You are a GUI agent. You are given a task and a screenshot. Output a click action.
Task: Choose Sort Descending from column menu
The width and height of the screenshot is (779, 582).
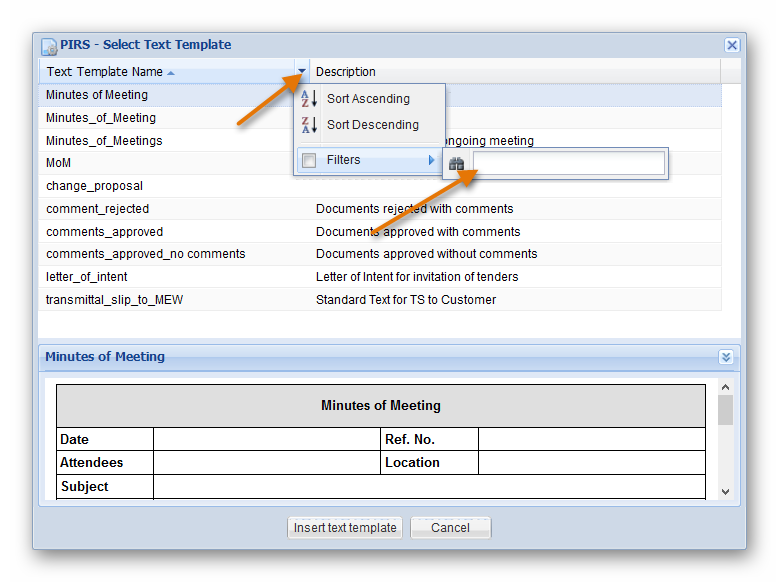point(372,125)
